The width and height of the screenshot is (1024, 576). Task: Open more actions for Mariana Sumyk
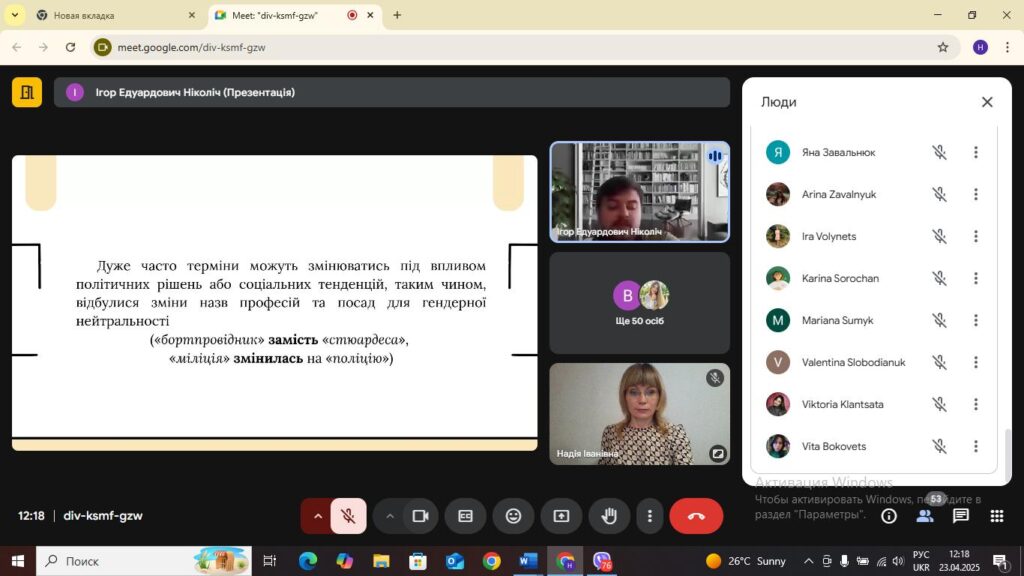976,320
